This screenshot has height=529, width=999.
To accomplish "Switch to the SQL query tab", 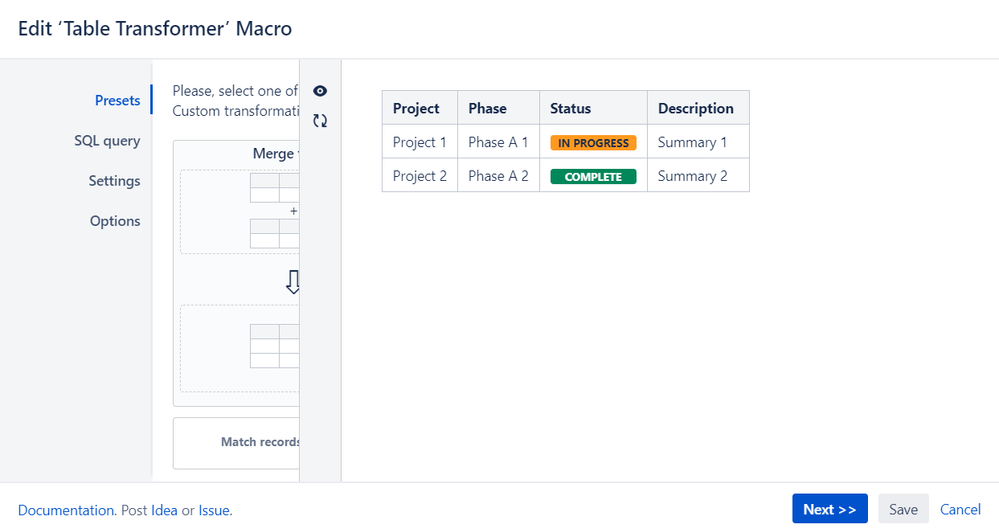I will (x=107, y=141).
